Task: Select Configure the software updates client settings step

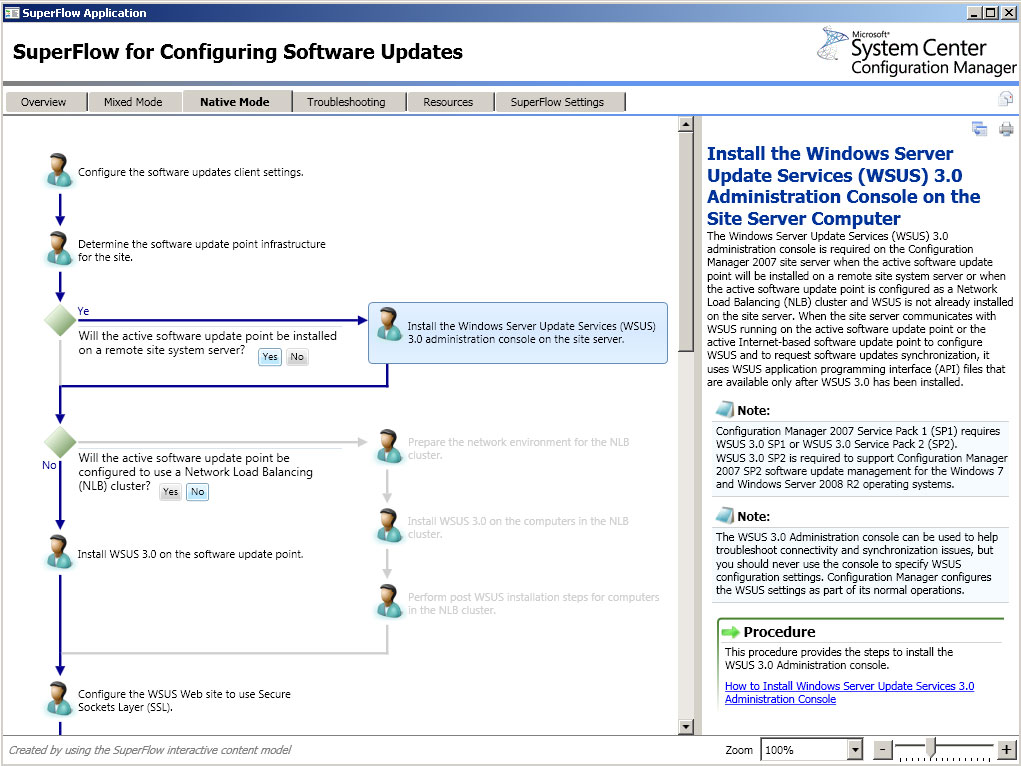Action: (191, 173)
